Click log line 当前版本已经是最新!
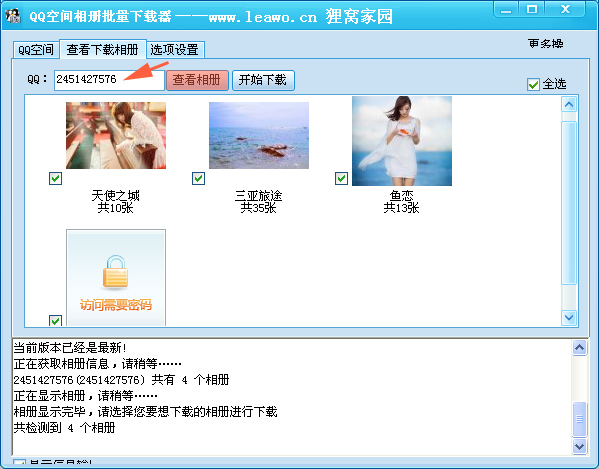599x469 pixels. [x=70, y=348]
